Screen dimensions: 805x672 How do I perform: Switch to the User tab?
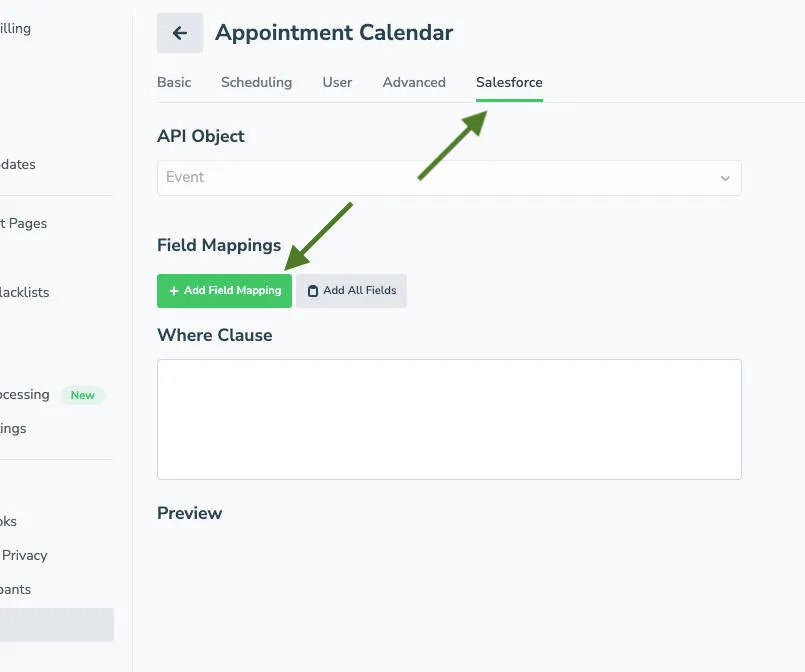pyautogui.click(x=337, y=82)
